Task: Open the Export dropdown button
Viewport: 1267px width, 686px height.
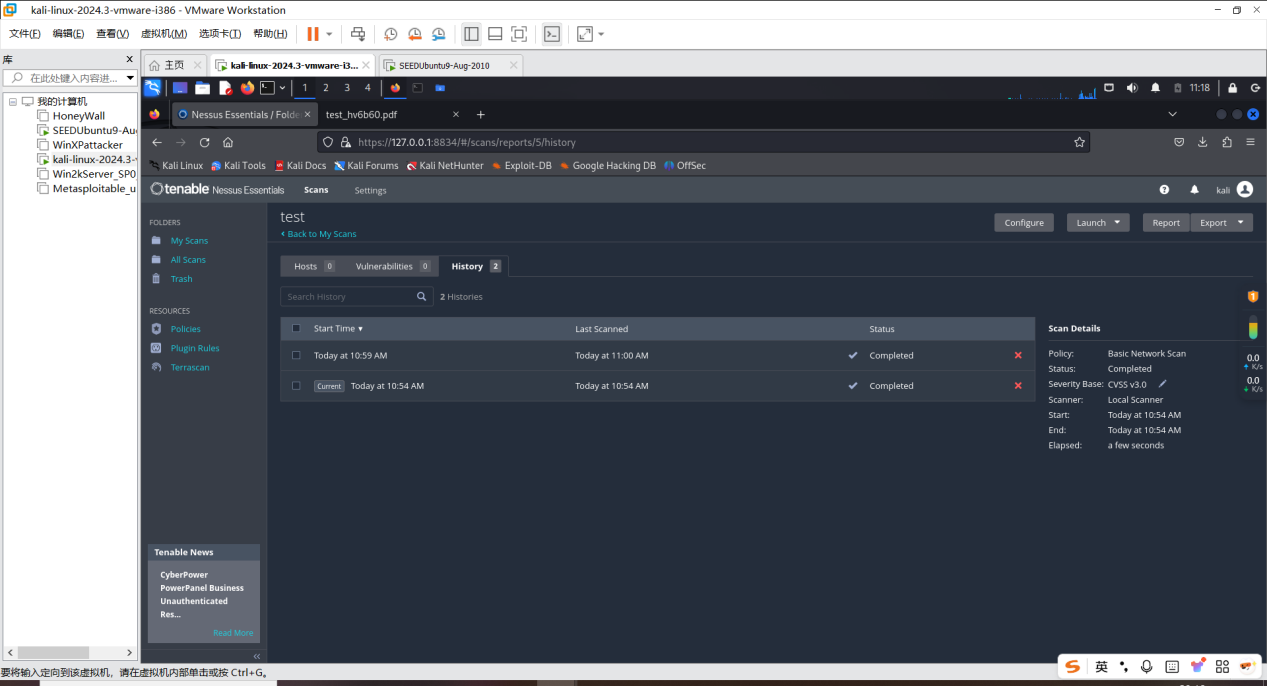Action: 1222,222
